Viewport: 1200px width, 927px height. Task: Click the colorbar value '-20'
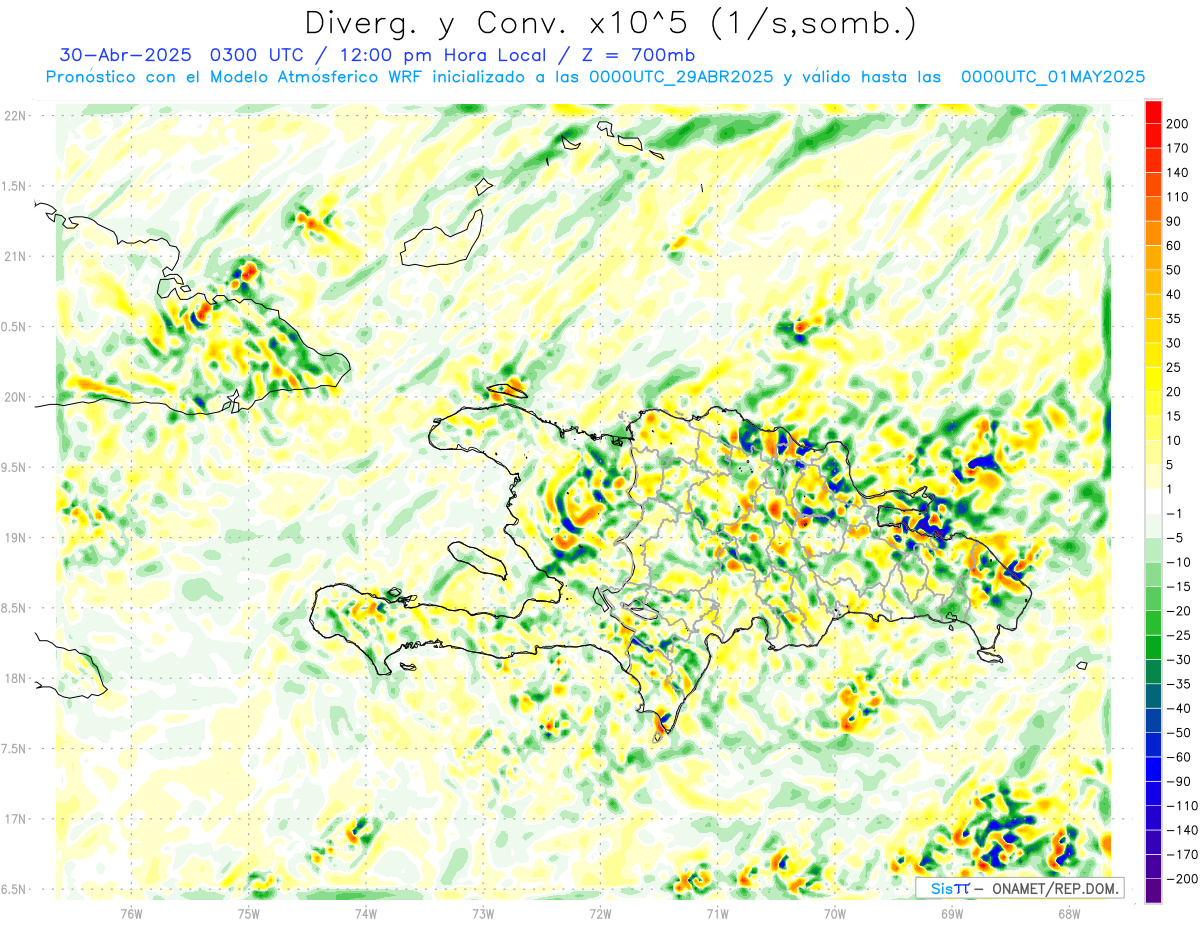pos(1178,611)
